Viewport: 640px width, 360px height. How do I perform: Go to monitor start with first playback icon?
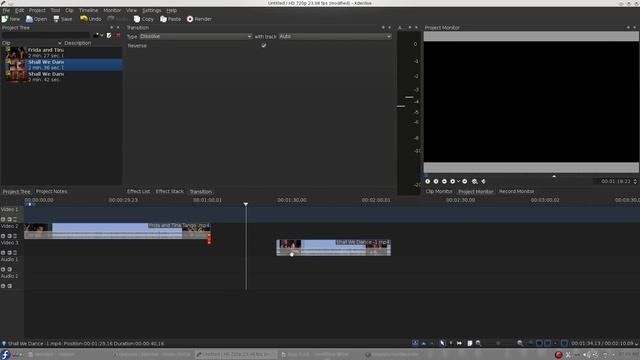pyautogui.click(x=427, y=181)
